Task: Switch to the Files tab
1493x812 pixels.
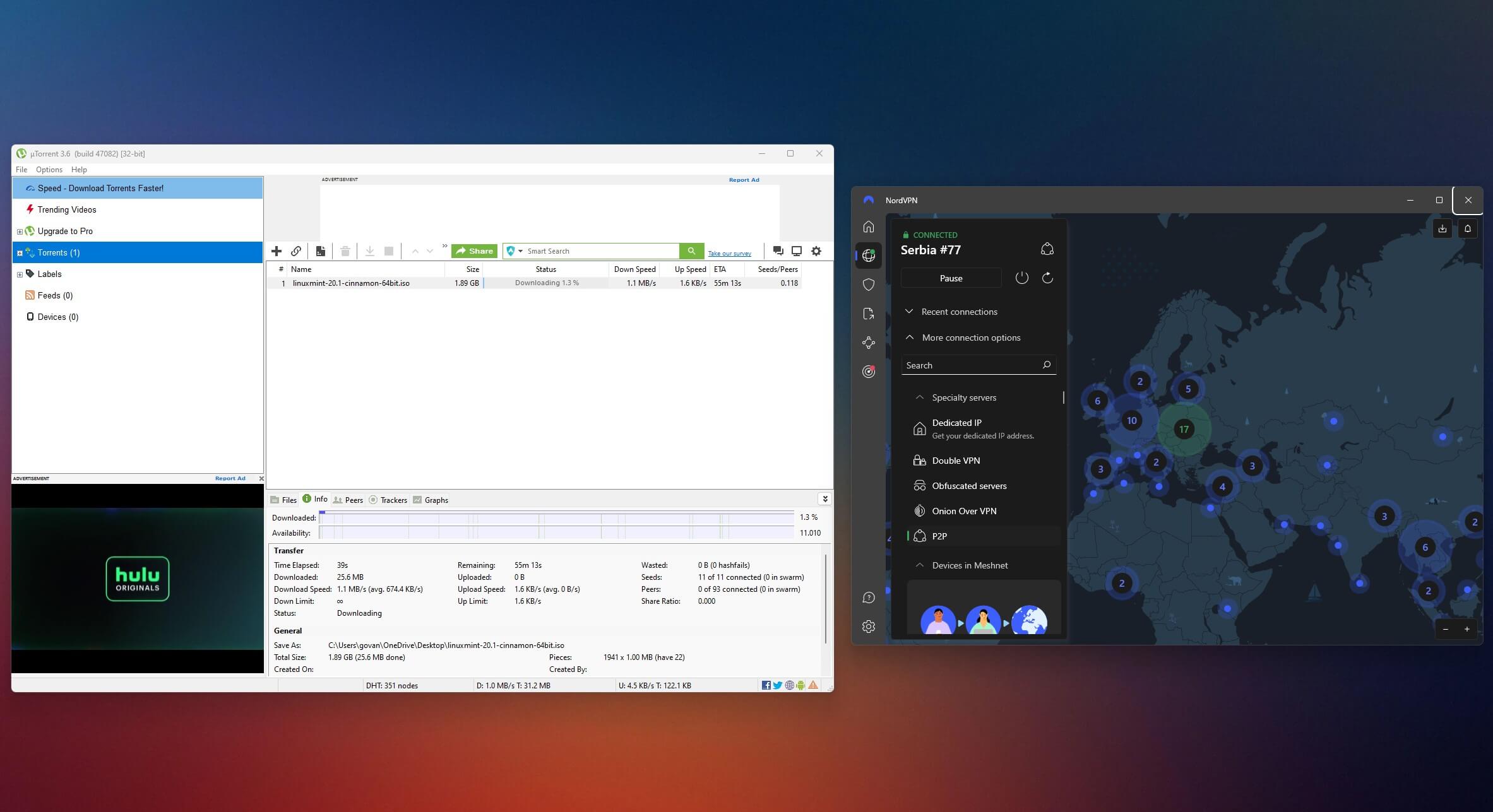Action: click(283, 500)
